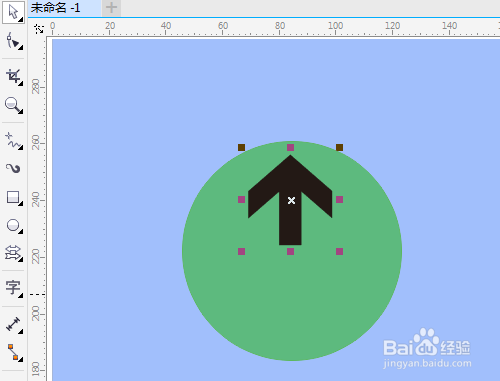Click right-middle selection handle of arrow
The image size is (500, 381).
click(339, 199)
